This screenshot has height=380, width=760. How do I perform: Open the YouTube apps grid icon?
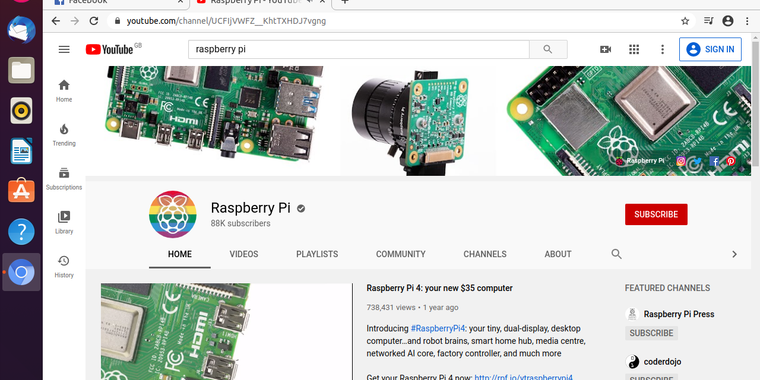pyautogui.click(x=634, y=49)
